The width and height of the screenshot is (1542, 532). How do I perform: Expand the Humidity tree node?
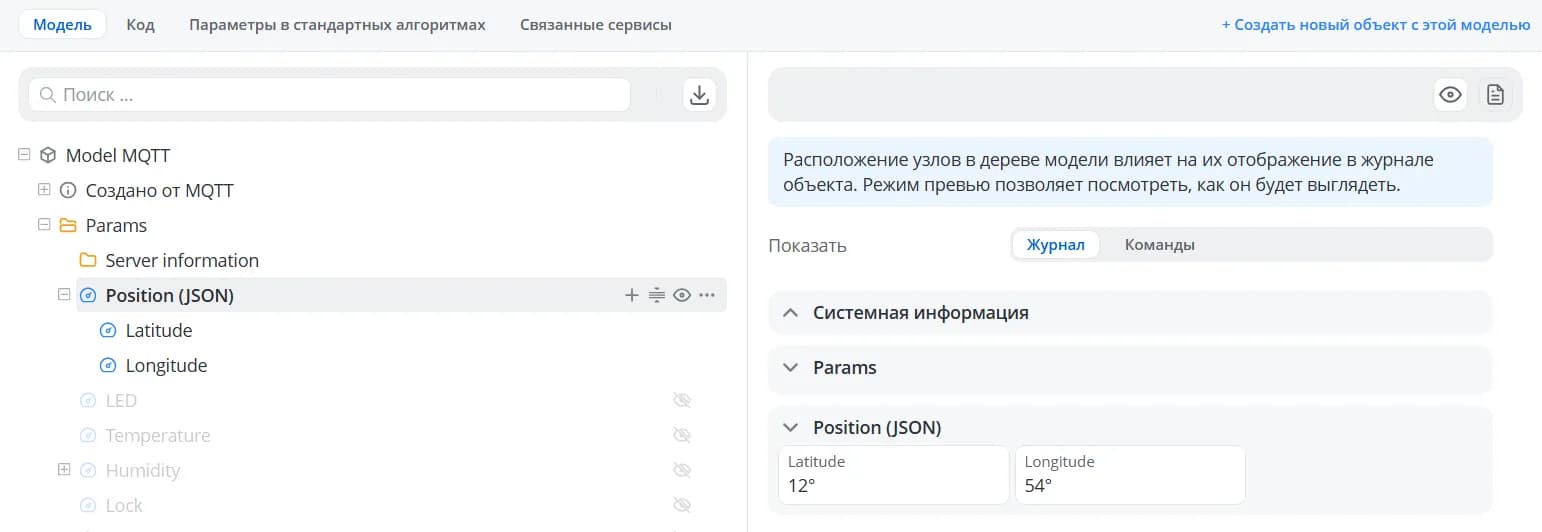(x=64, y=470)
